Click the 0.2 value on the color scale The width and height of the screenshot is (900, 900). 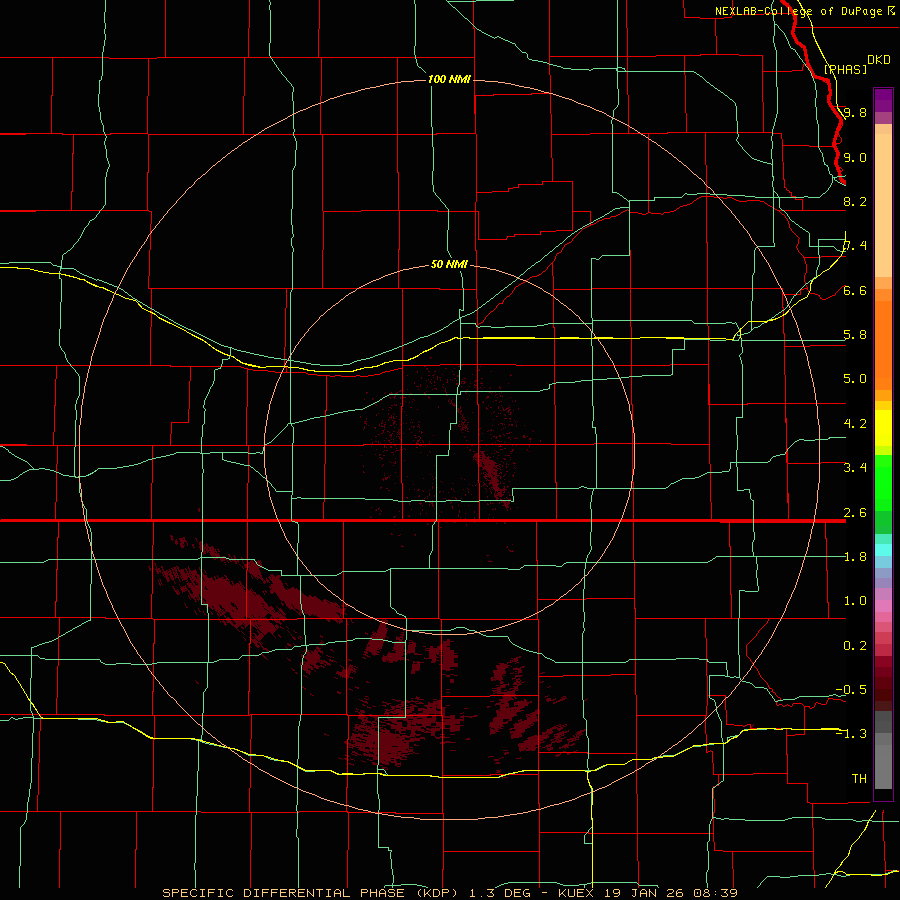point(855,646)
